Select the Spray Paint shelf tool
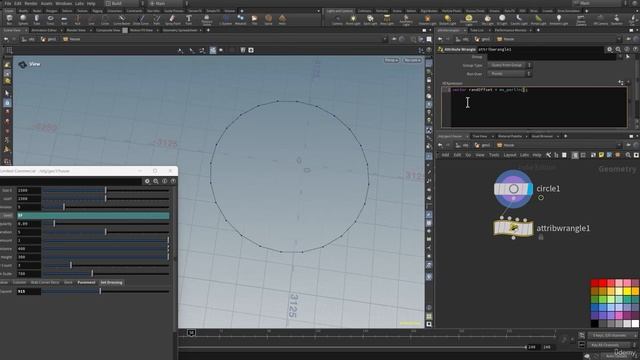 172,19
